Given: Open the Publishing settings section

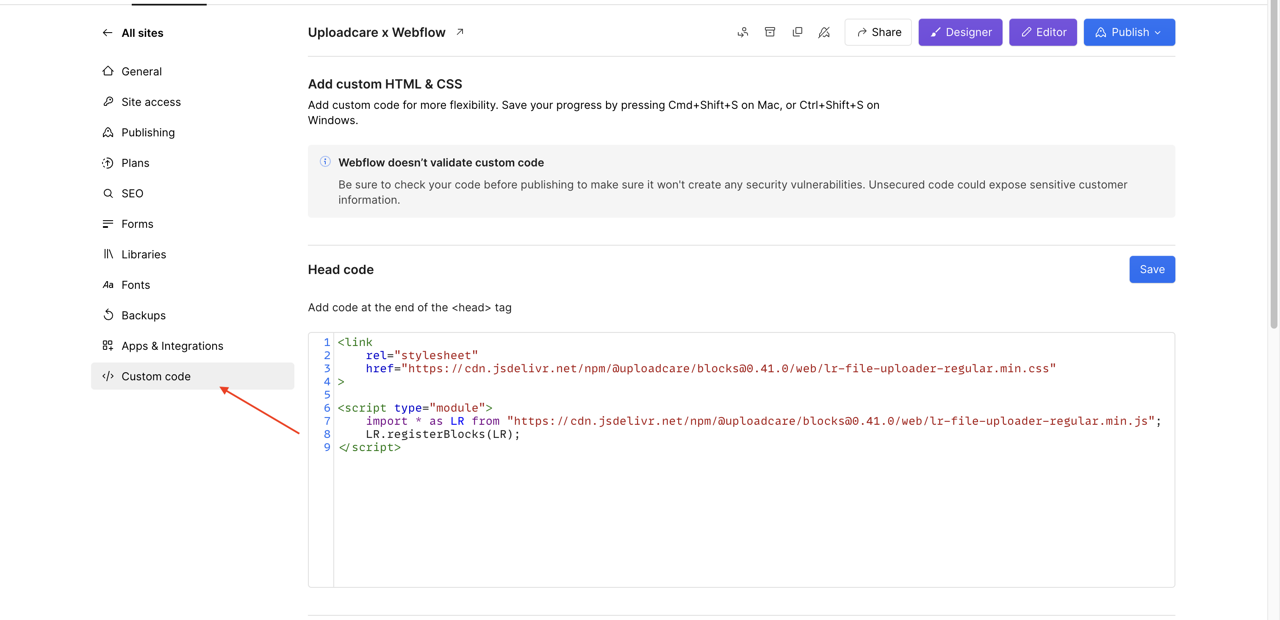Looking at the screenshot, I should point(148,132).
